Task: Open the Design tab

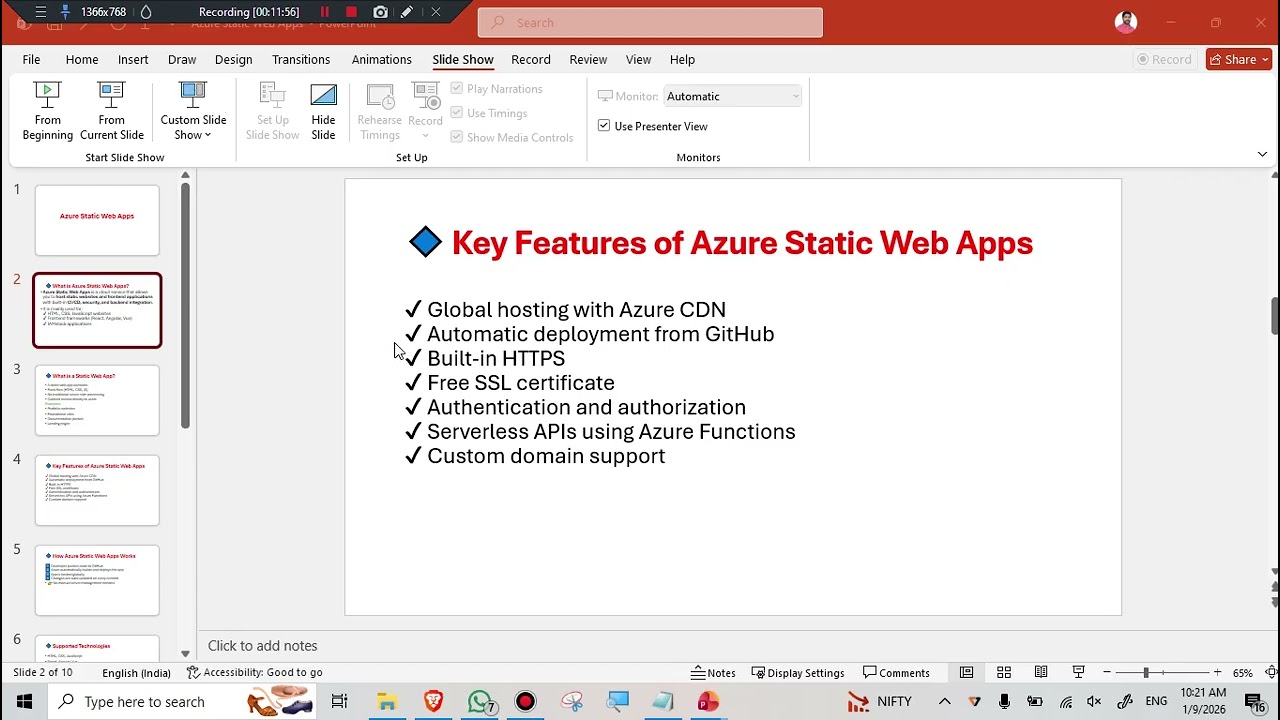Action: (233, 59)
